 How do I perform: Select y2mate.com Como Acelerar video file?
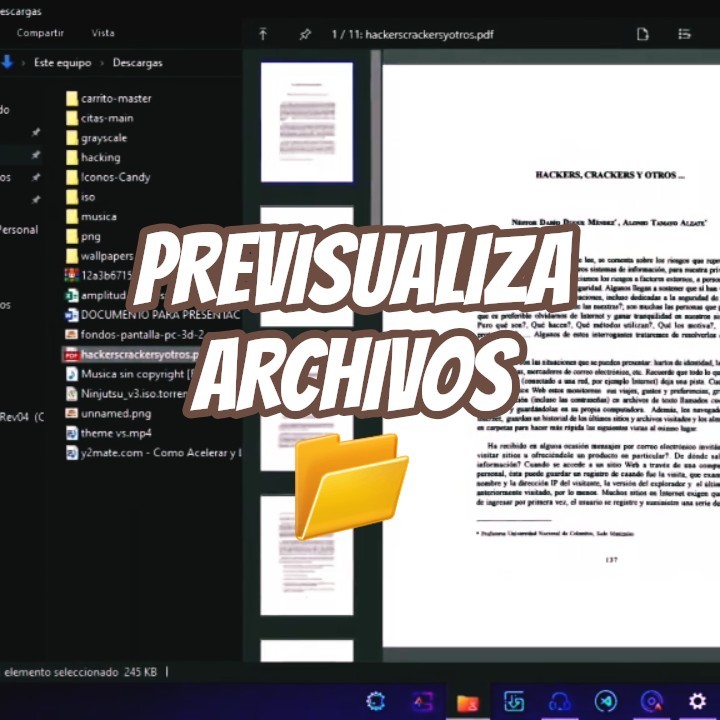tap(153, 453)
